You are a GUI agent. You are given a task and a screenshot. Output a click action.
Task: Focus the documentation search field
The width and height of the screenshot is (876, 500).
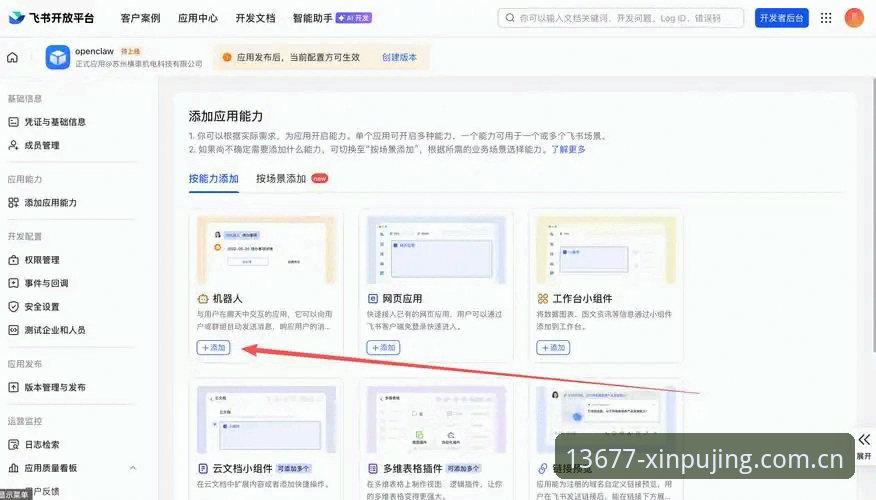tap(621, 18)
